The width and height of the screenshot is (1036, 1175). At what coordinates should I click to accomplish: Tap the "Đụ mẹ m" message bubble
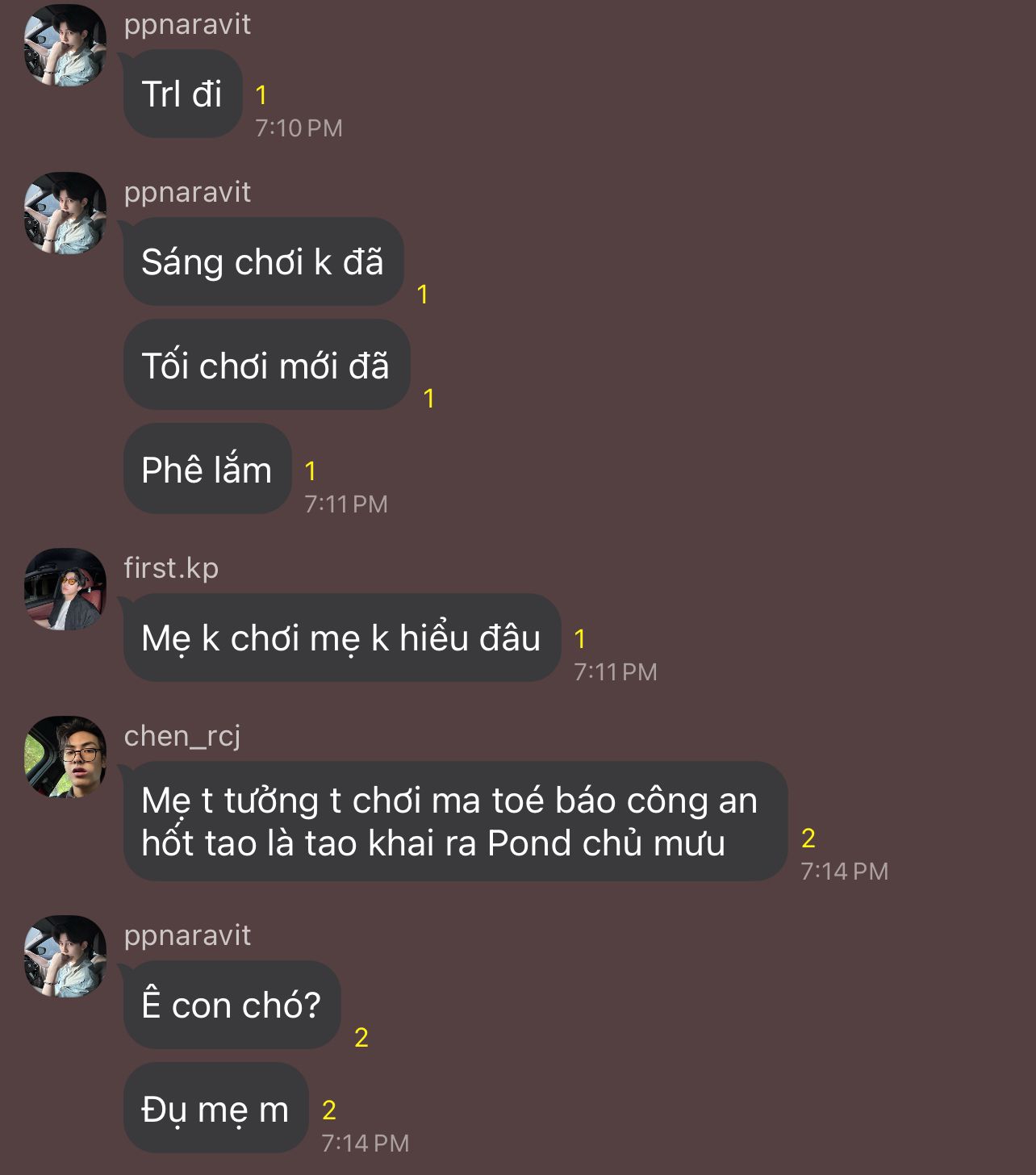click(215, 1109)
